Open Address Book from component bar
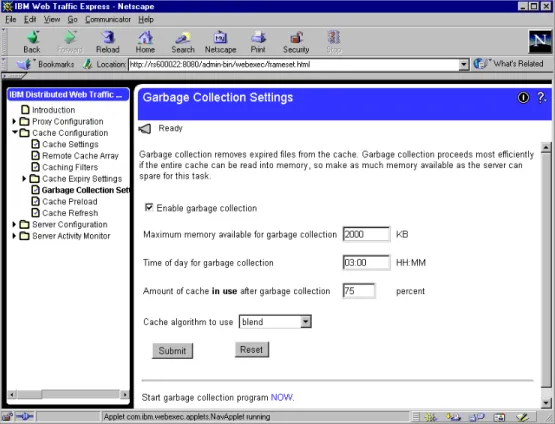 (x=499, y=417)
